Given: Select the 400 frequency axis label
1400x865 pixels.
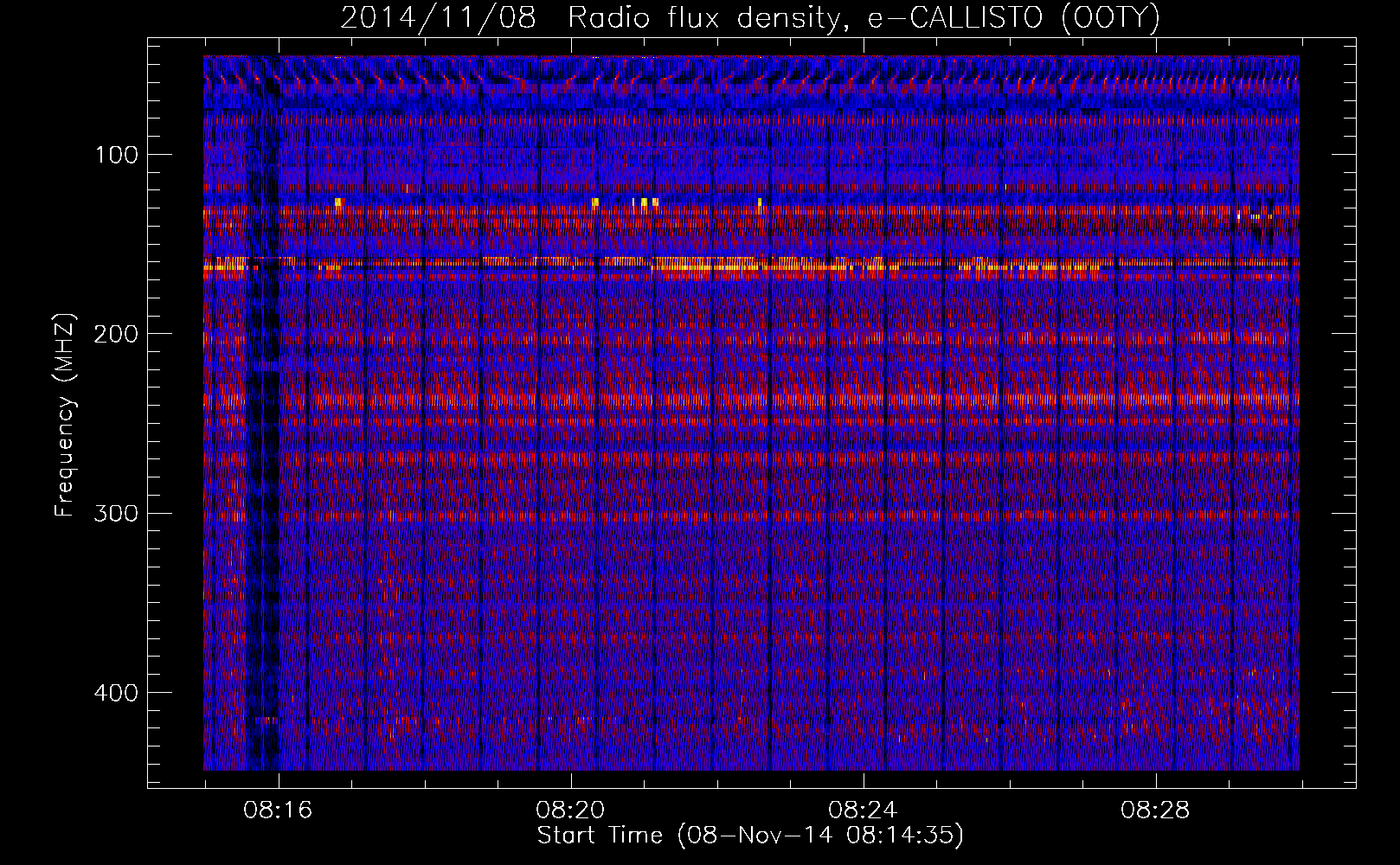Looking at the screenshot, I should (x=116, y=693).
